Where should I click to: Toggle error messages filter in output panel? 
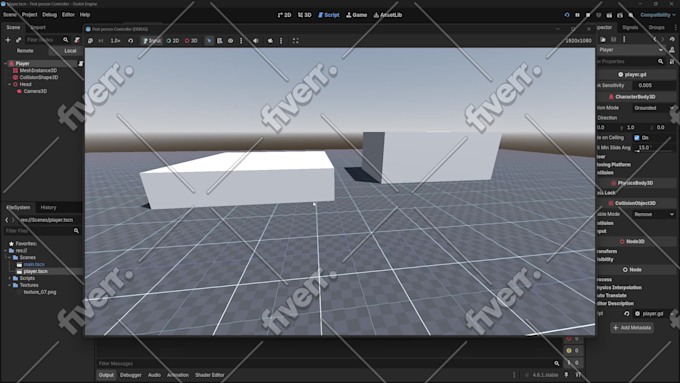(x=573, y=338)
